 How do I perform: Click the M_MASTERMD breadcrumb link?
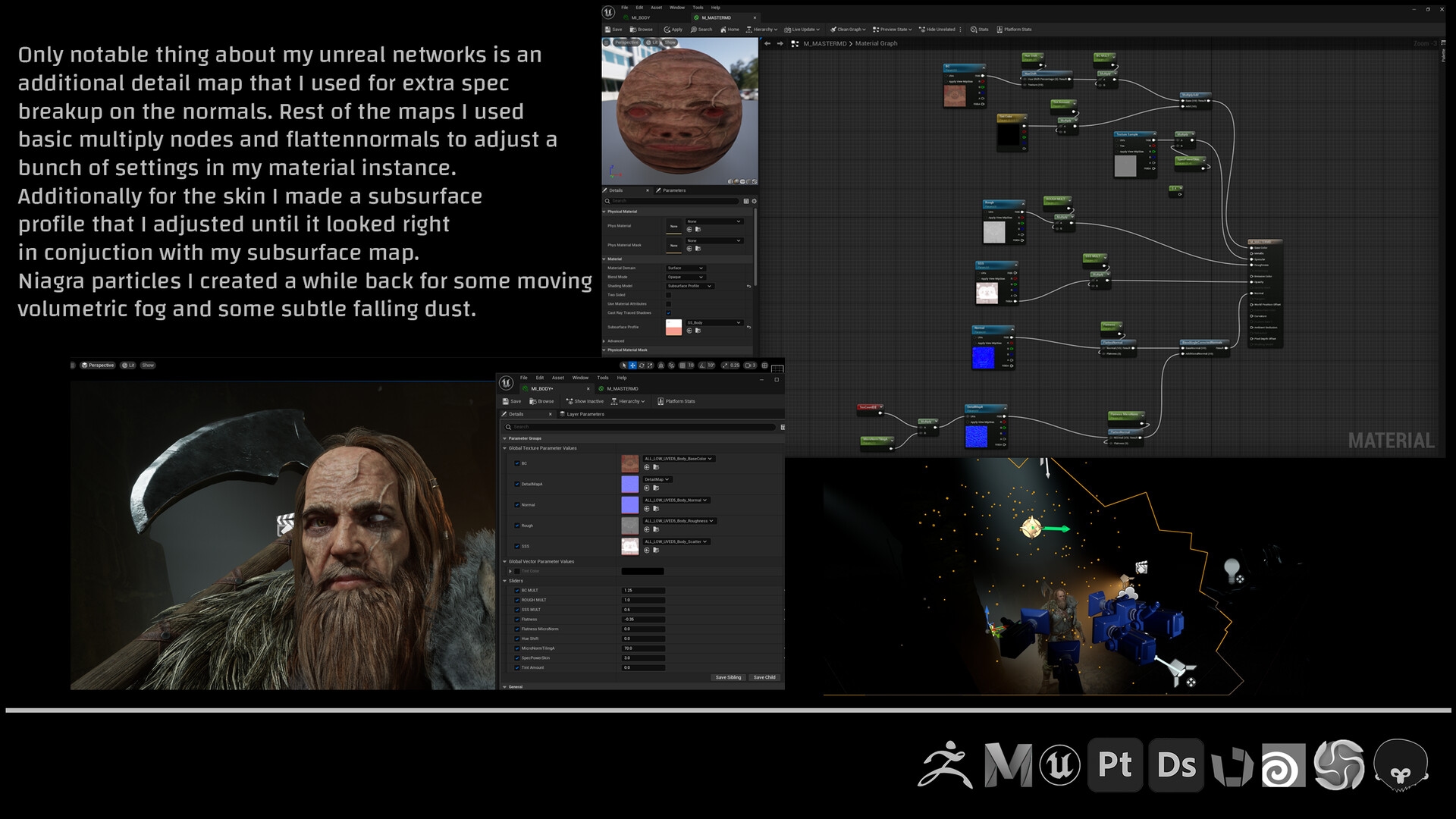(x=824, y=44)
